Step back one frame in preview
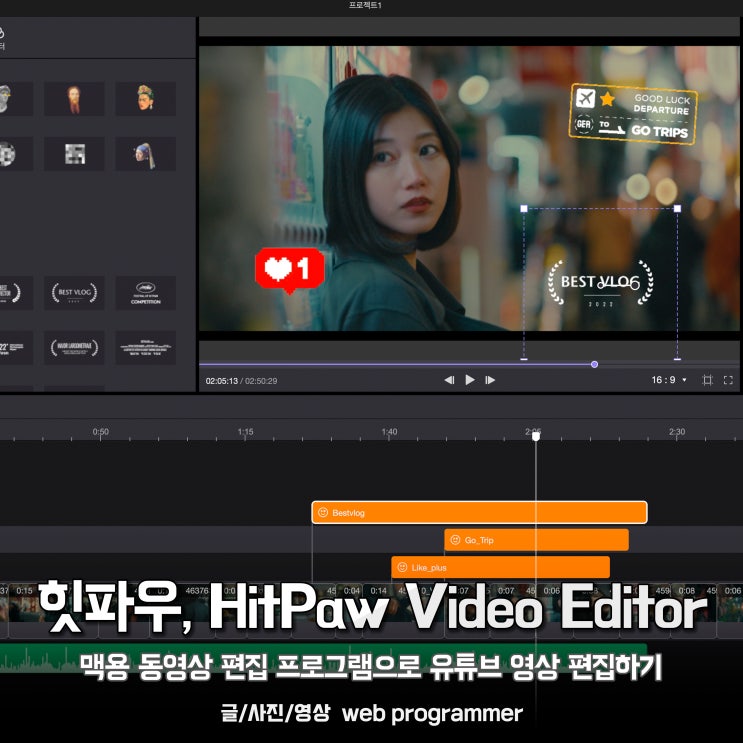The image size is (743, 743). pos(449,380)
